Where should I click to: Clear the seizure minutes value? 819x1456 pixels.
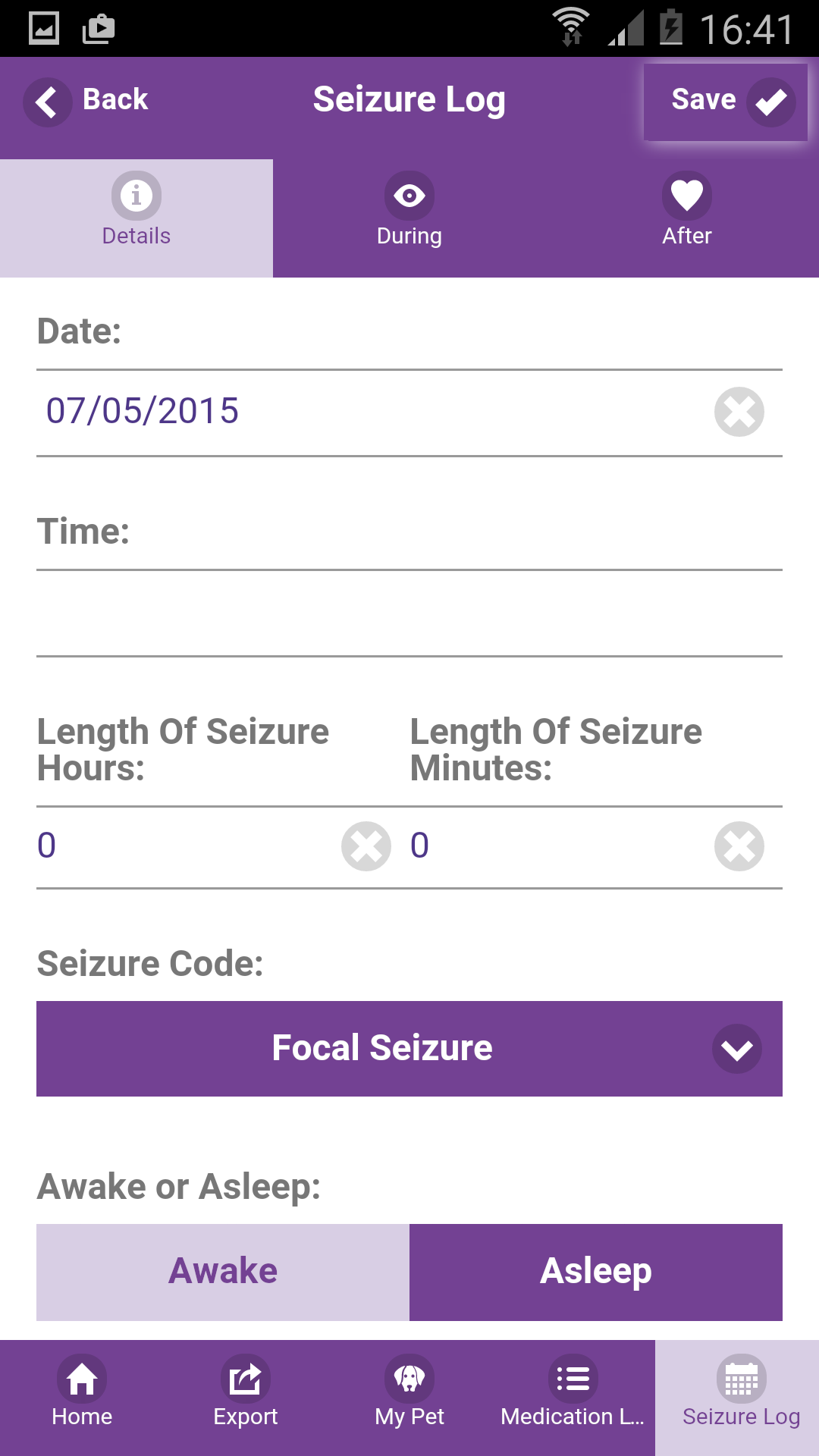(739, 846)
